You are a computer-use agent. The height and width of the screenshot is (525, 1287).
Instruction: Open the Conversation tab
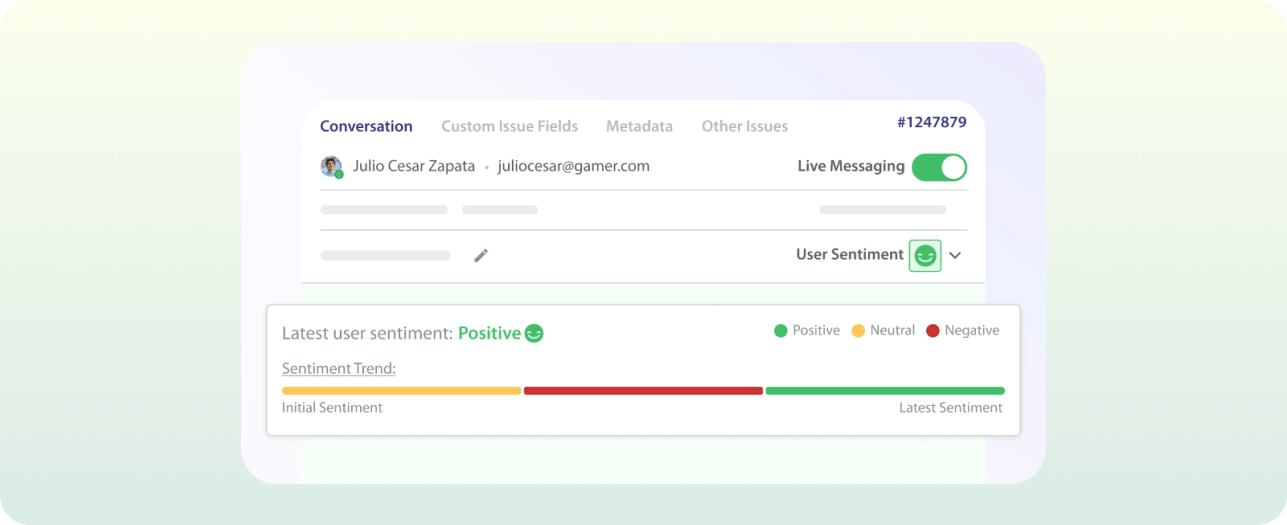(366, 126)
